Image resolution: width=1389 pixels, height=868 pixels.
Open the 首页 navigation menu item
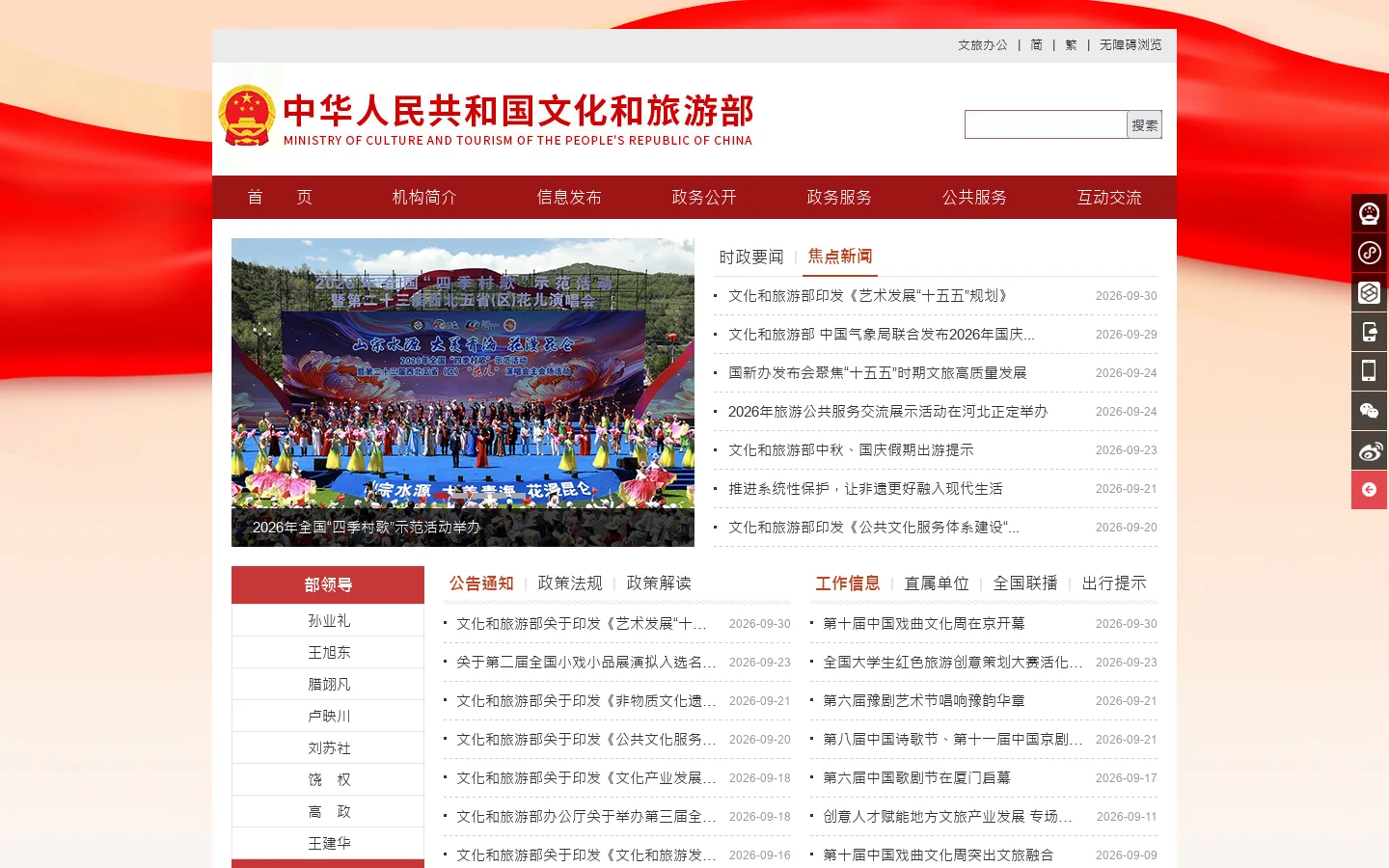point(280,198)
